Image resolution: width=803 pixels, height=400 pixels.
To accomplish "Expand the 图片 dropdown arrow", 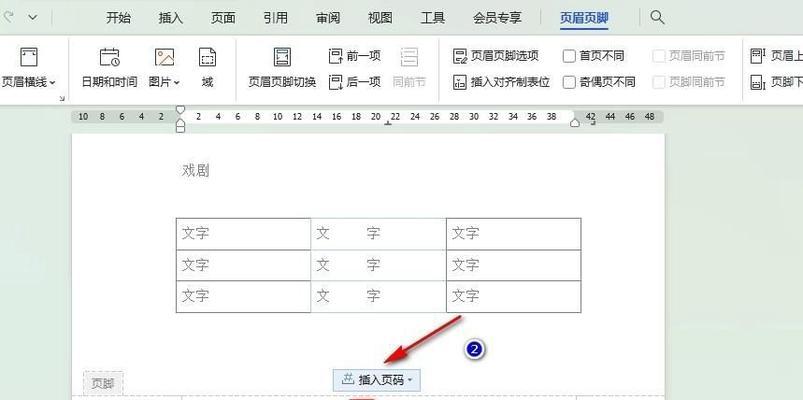I will coord(177,82).
